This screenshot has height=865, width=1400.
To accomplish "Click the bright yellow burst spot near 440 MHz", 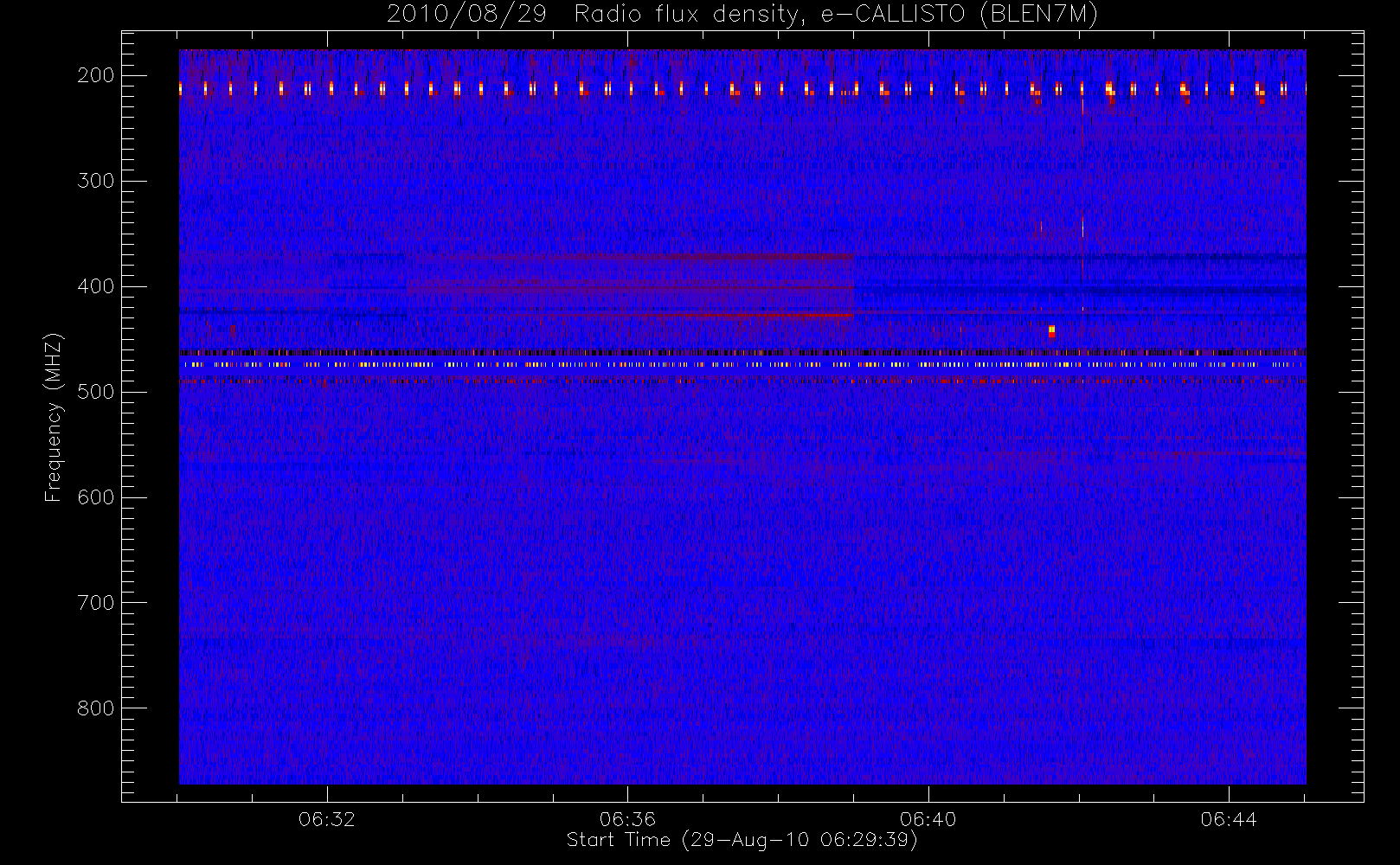I will 1051,330.
